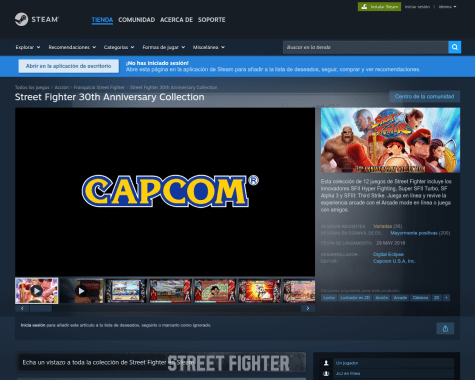Open the SOPORTE tab
475x380 pixels.
[211, 20]
